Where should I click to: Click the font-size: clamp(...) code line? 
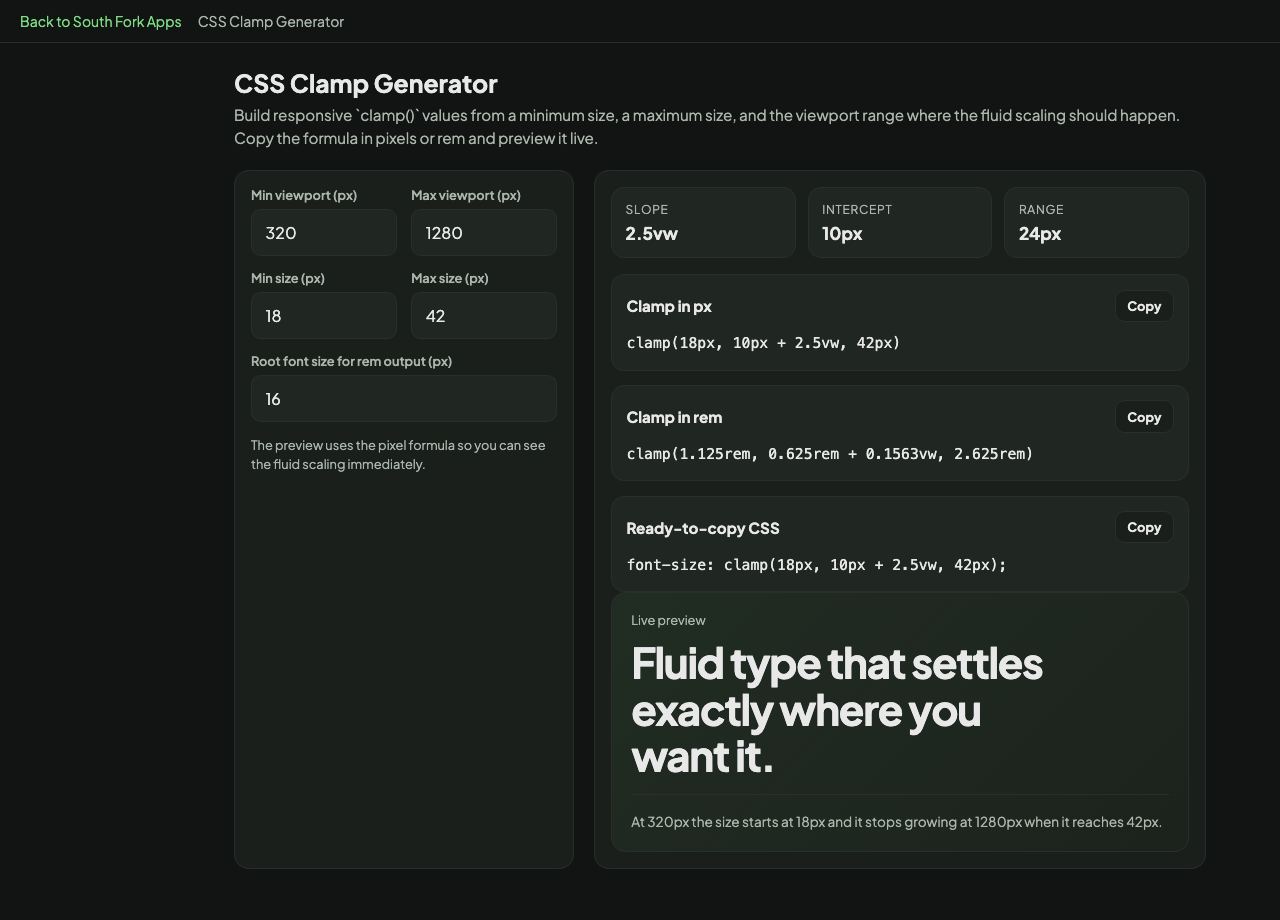[817, 565]
